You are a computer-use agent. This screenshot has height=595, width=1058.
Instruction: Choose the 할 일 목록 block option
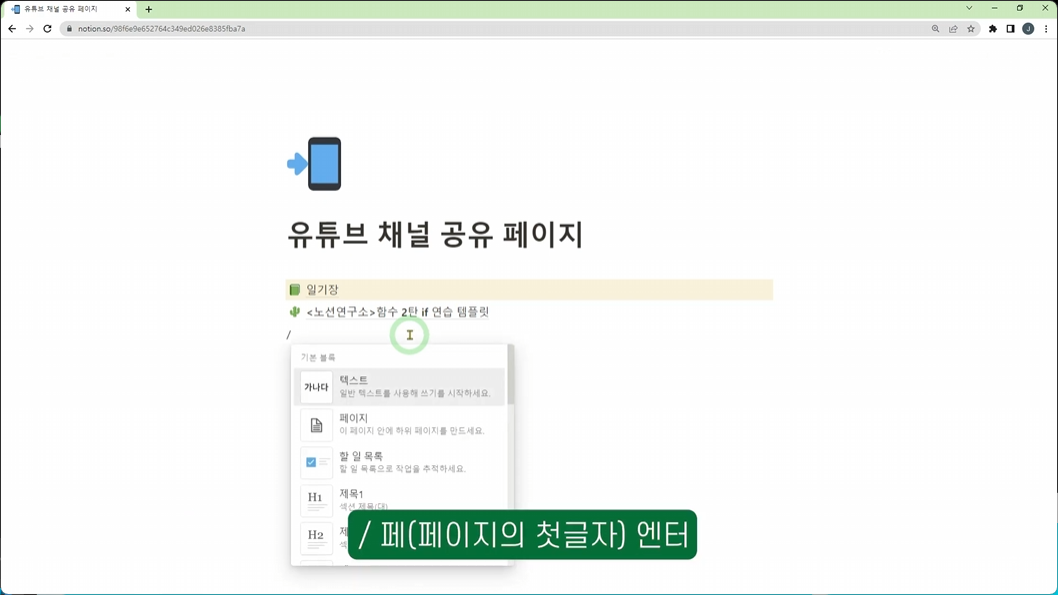(399, 462)
